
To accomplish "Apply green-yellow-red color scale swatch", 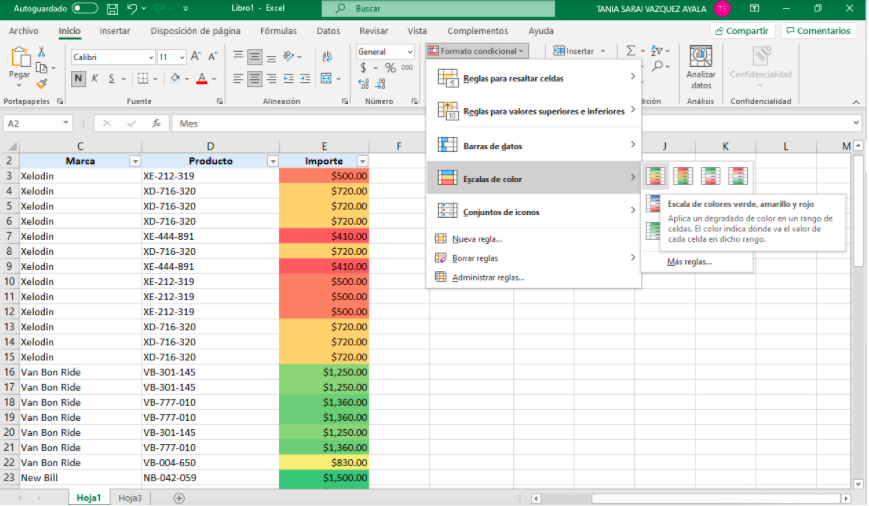I will point(655,176).
